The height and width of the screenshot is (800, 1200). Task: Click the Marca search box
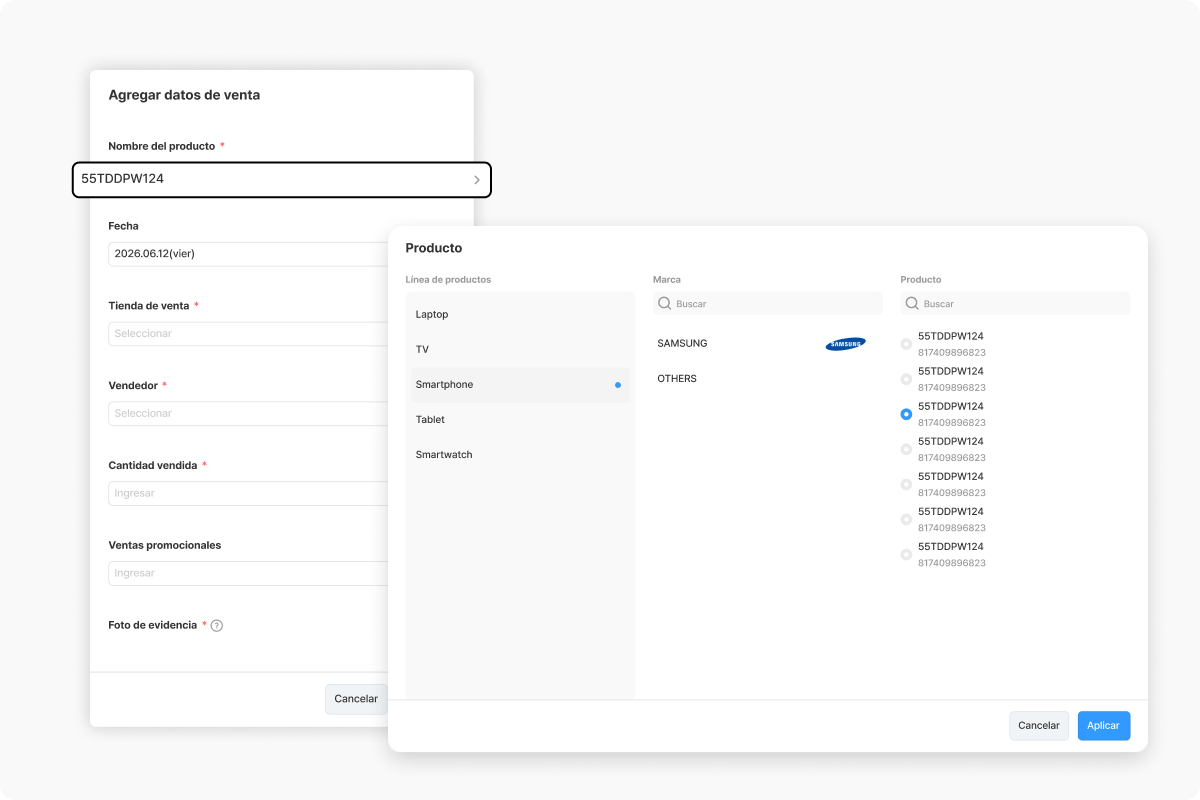[768, 304]
